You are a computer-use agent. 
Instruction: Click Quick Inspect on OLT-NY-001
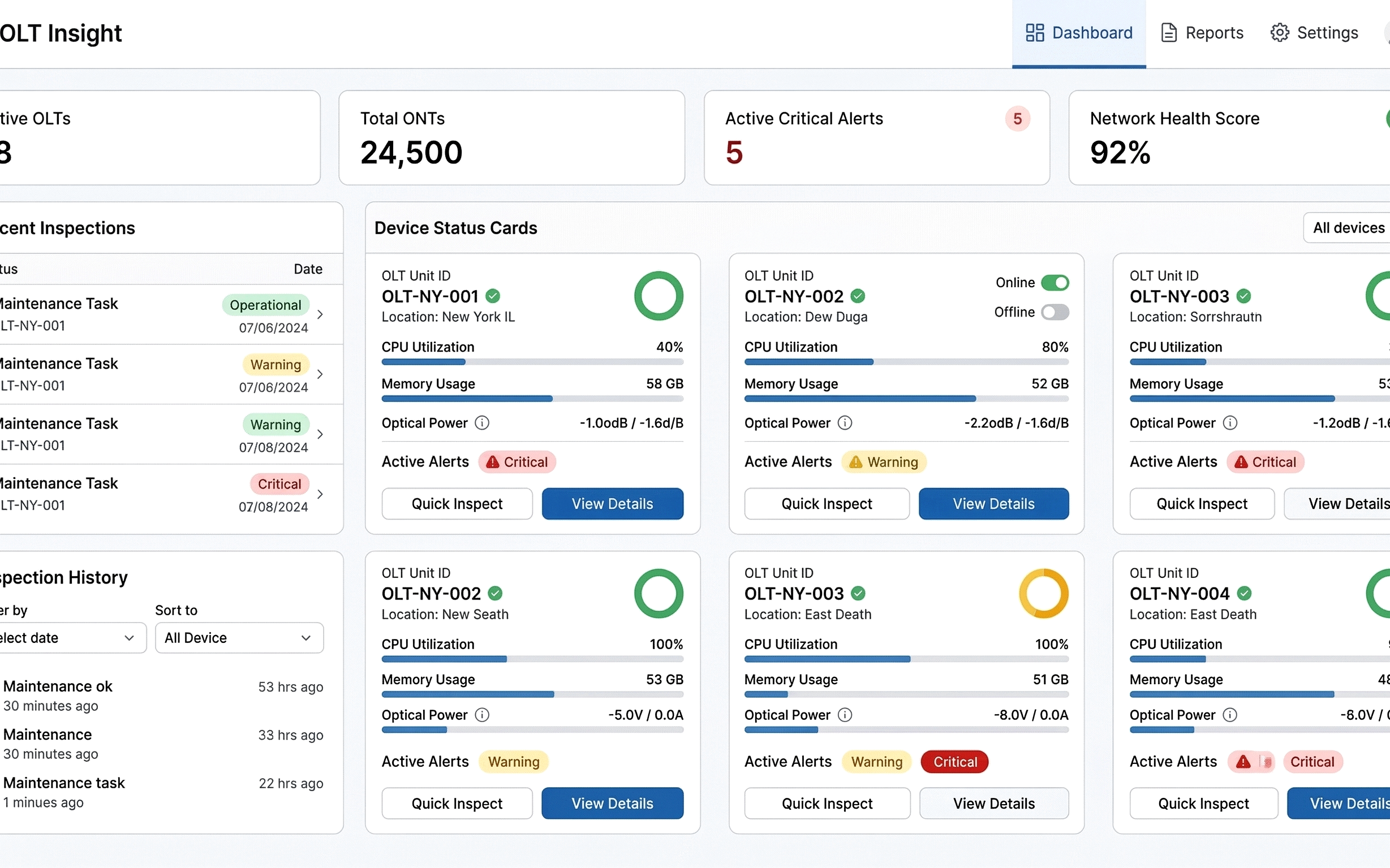coord(457,503)
